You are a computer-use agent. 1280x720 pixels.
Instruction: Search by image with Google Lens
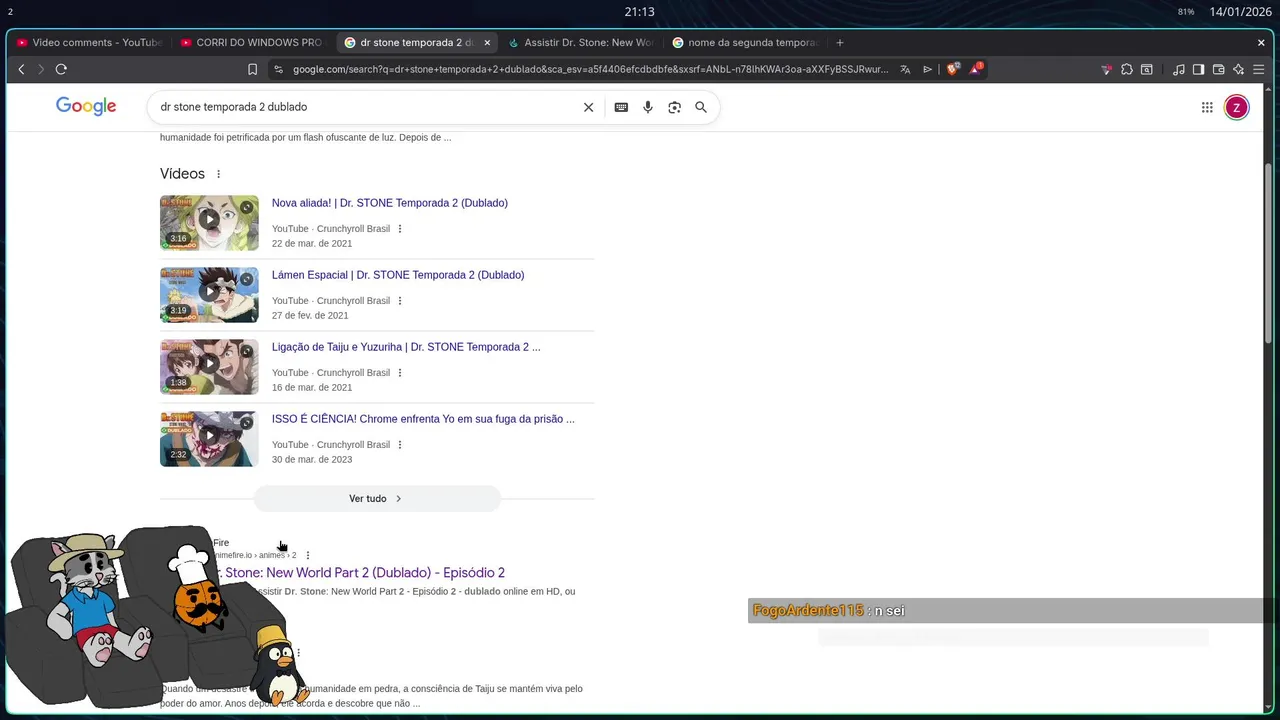click(674, 107)
